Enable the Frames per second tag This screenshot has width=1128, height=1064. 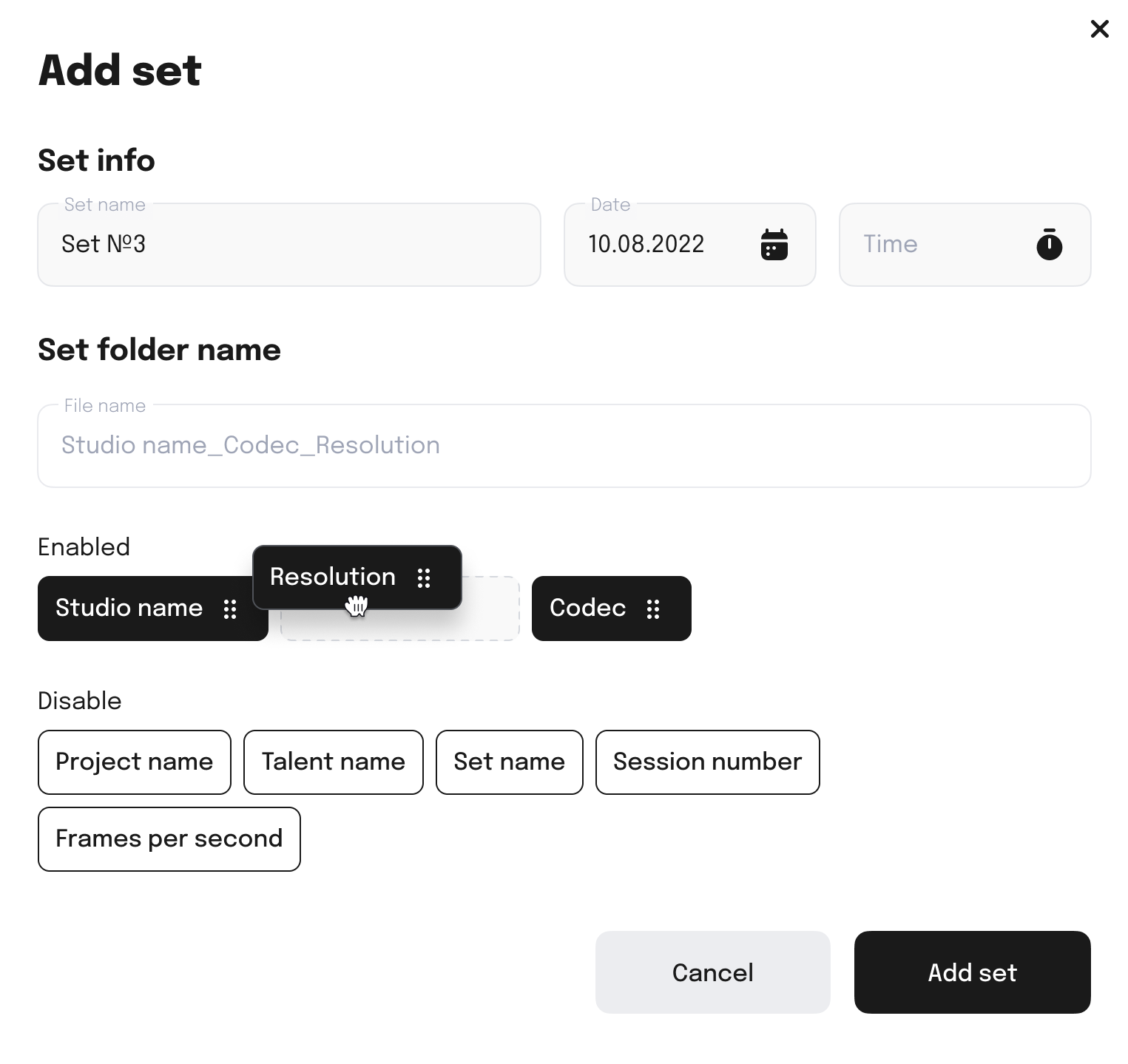169,839
